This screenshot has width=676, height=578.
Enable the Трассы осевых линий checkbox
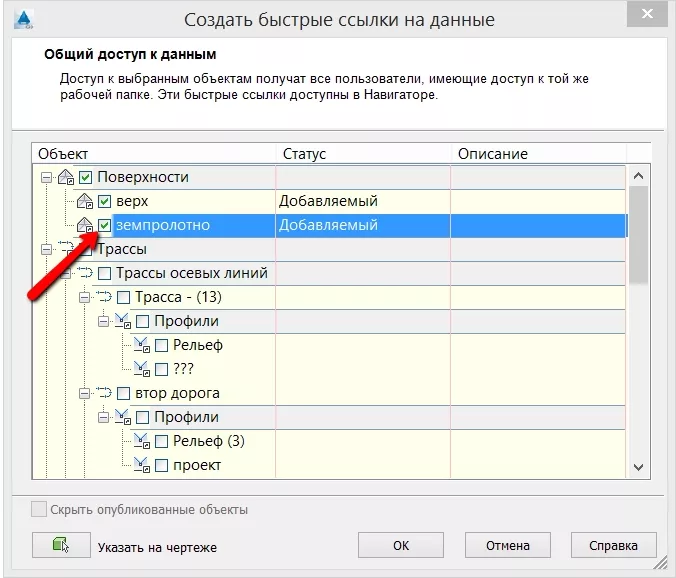(x=104, y=273)
